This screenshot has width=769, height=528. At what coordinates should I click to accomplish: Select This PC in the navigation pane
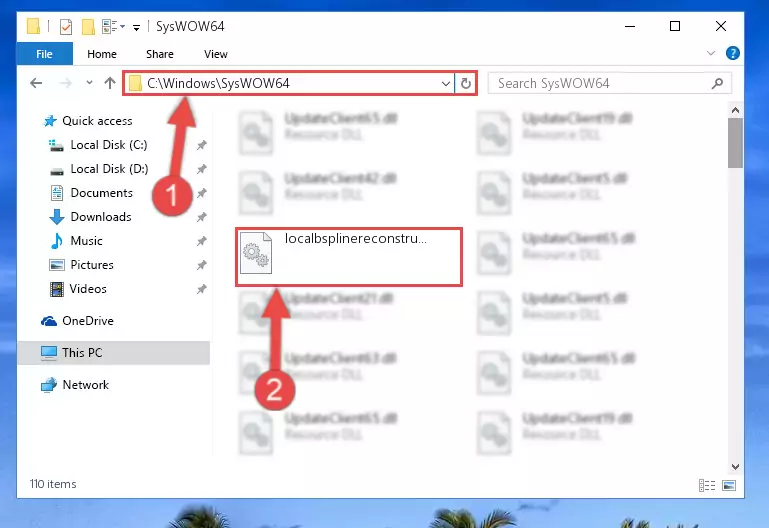113,352
